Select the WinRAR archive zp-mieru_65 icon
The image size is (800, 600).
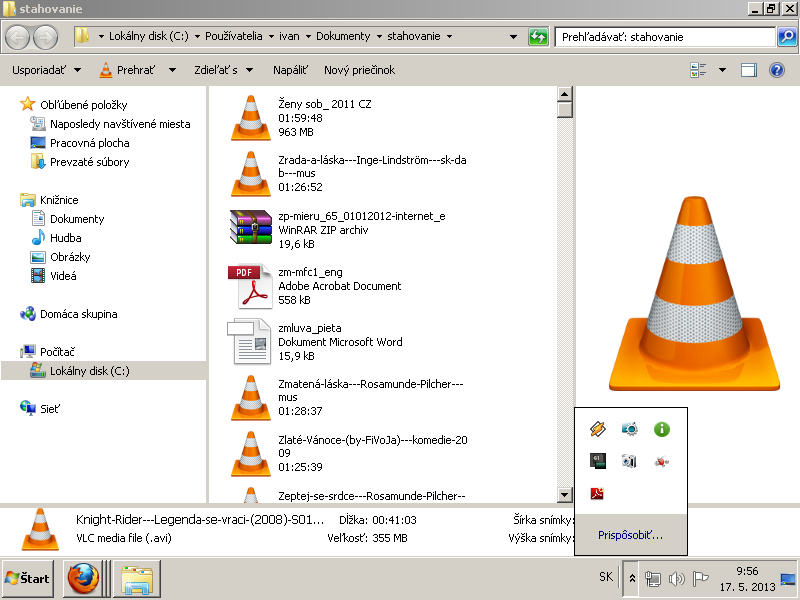(251, 228)
